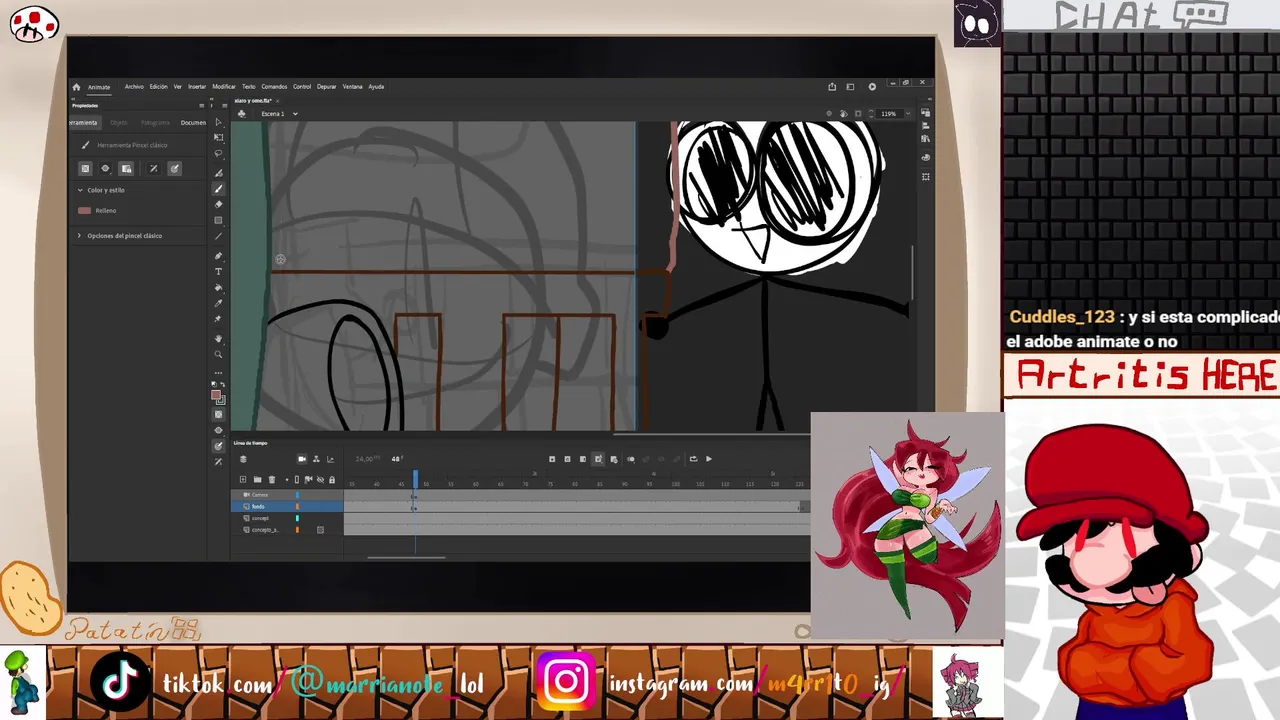Open the workspace switcher icon

click(850, 87)
